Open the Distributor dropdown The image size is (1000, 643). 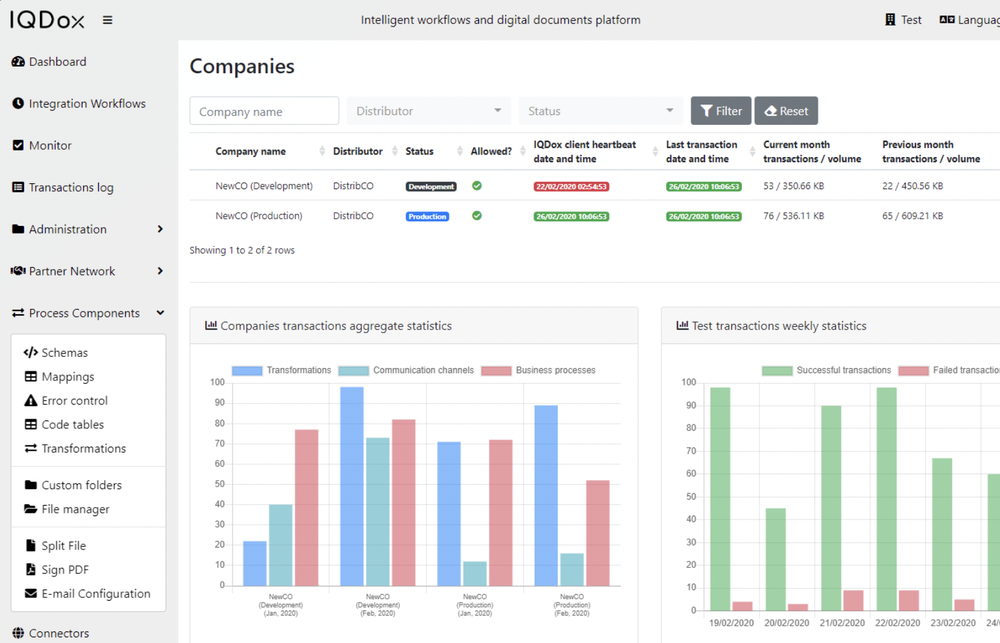point(428,110)
